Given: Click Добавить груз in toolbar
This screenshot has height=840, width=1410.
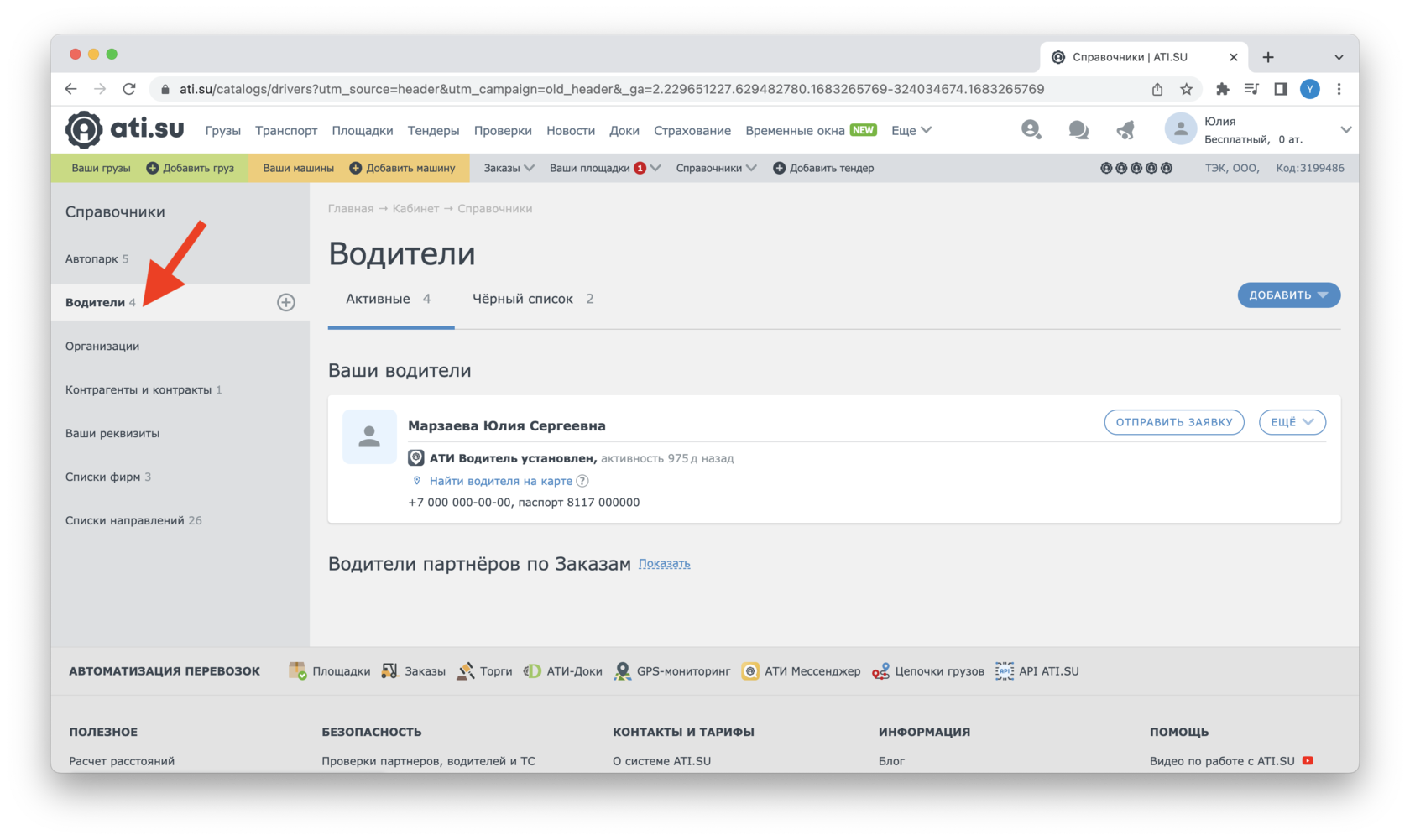Looking at the screenshot, I should pos(190,168).
